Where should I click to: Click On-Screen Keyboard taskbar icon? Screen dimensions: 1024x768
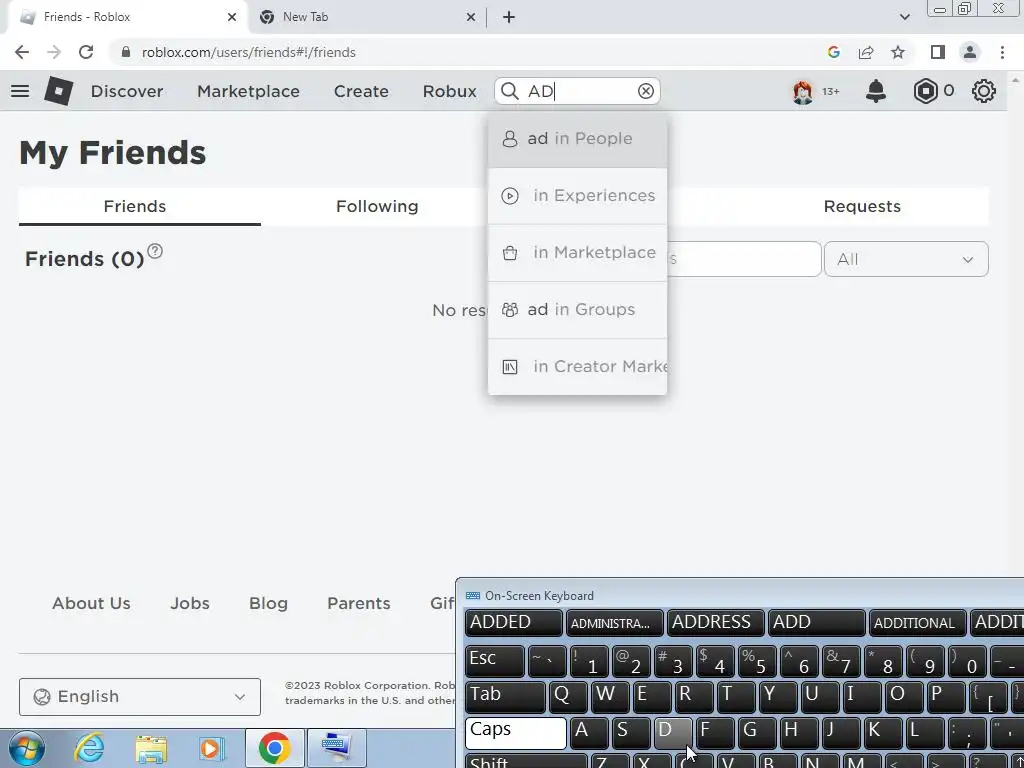[337, 748]
